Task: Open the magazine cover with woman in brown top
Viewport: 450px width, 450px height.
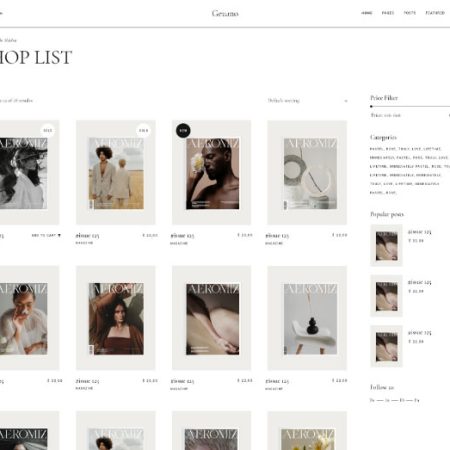Action: point(116,319)
